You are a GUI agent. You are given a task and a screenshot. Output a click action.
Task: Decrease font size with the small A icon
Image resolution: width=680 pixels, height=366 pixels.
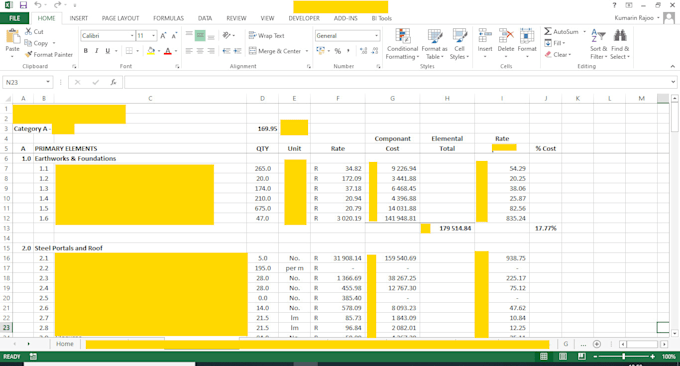point(174,36)
